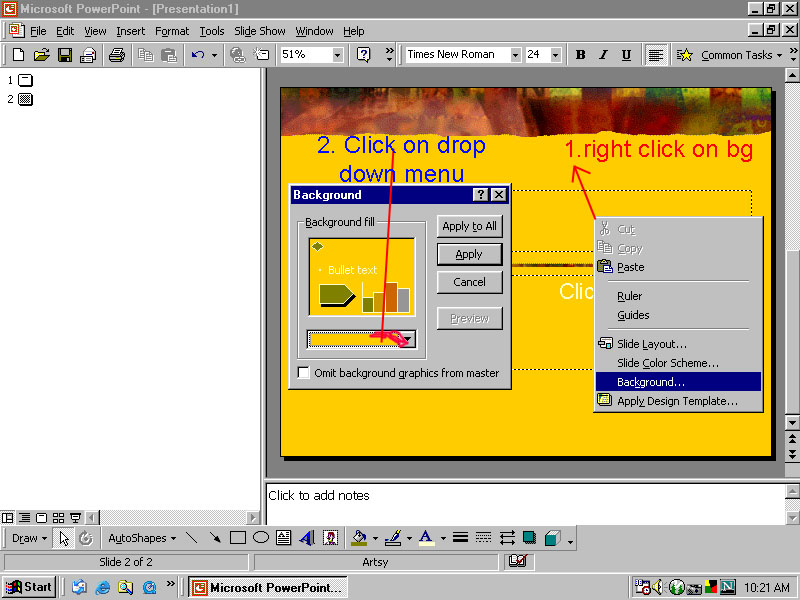Choose Background... in context menu
This screenshot has width=800, height=600.
678,382
